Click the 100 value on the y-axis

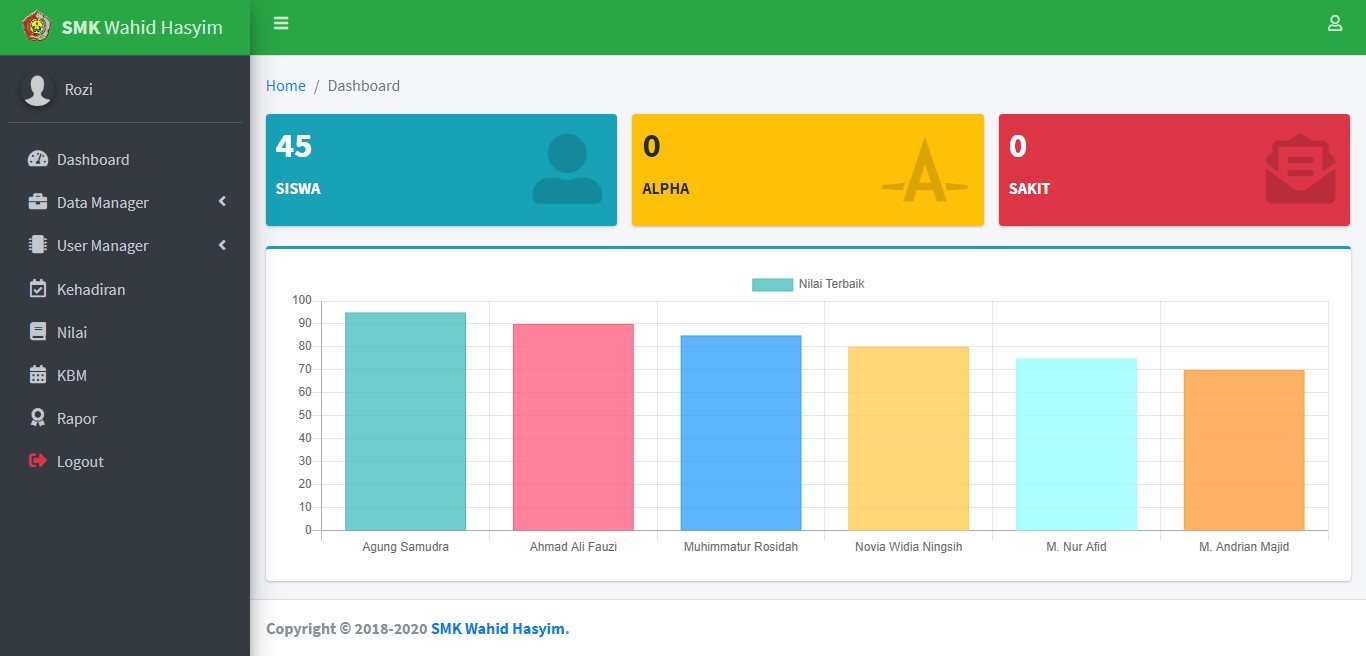click(x=302, y=300)
